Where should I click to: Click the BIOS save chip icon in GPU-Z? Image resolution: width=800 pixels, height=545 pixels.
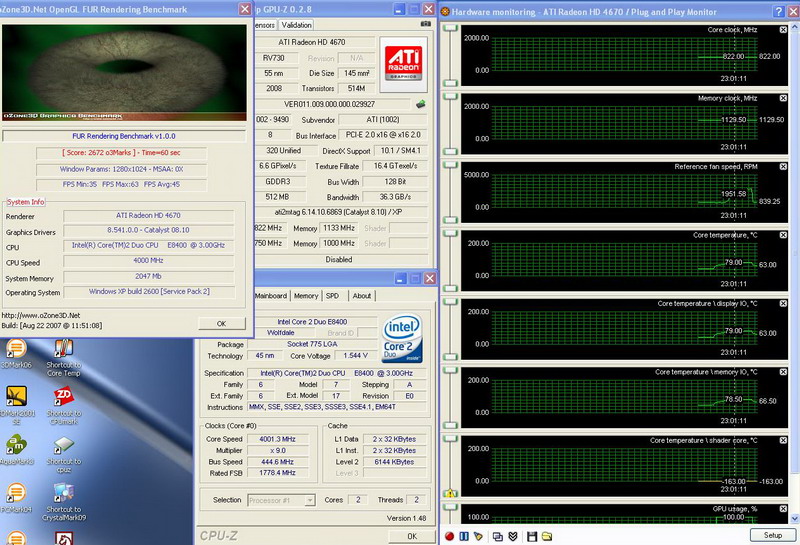tap(422, 102)
